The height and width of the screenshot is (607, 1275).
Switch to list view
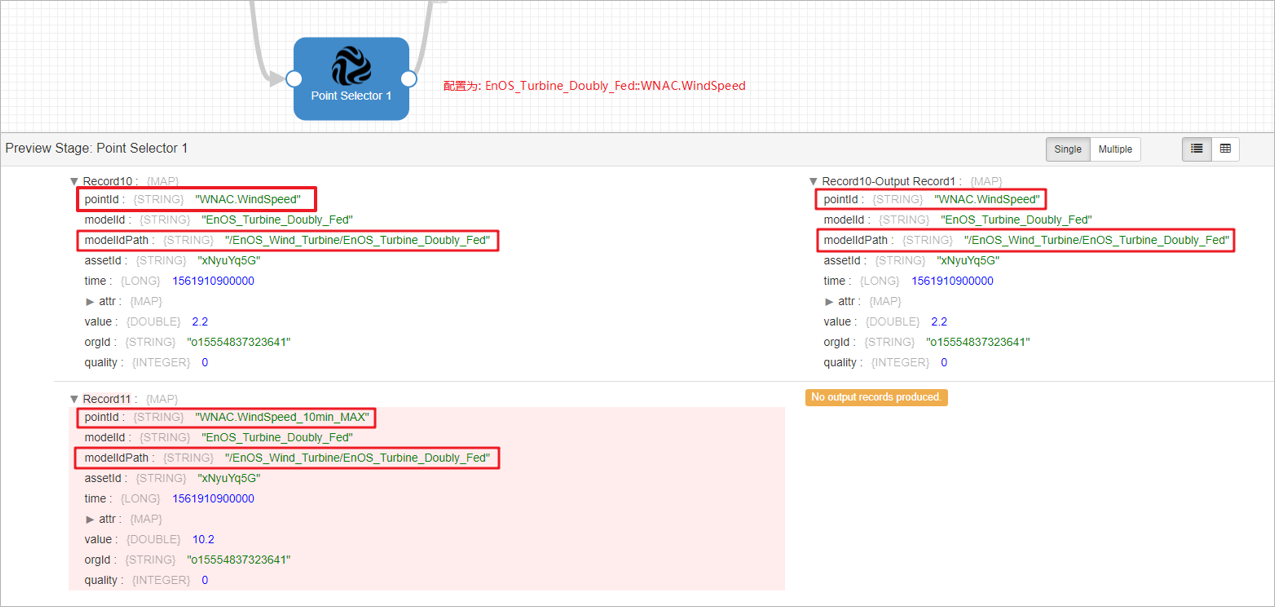click(x=1196, y=149)
